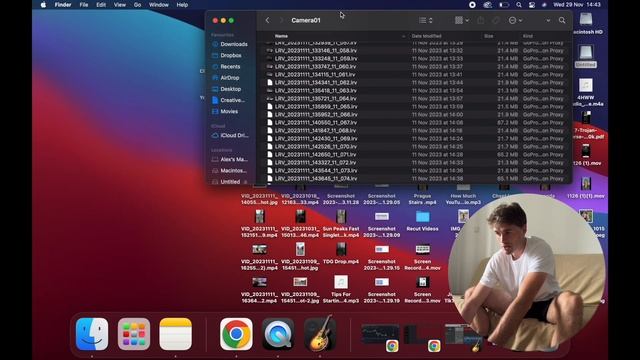This screenshot has width=640, height=360.
Task: Click the date and time in menu bar
Action: tap(577, 5)
